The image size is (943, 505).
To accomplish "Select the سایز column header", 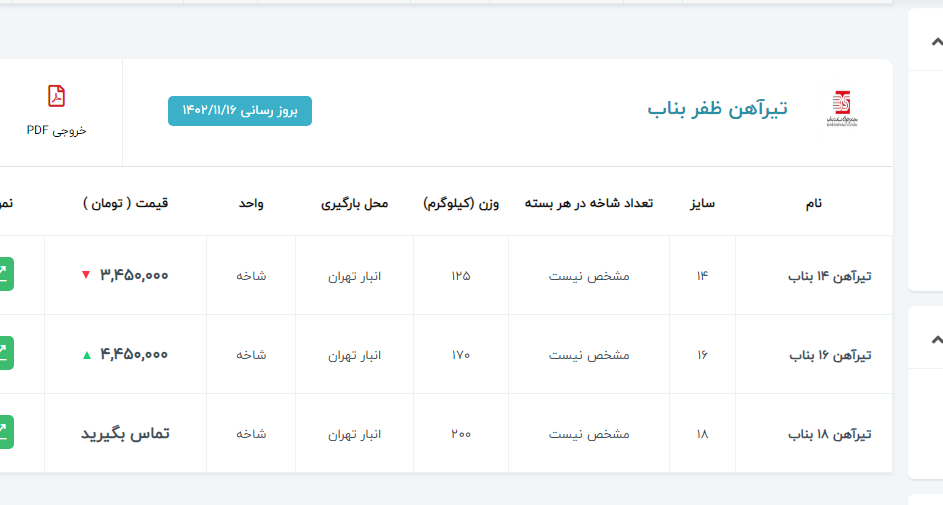I will 702,203.
